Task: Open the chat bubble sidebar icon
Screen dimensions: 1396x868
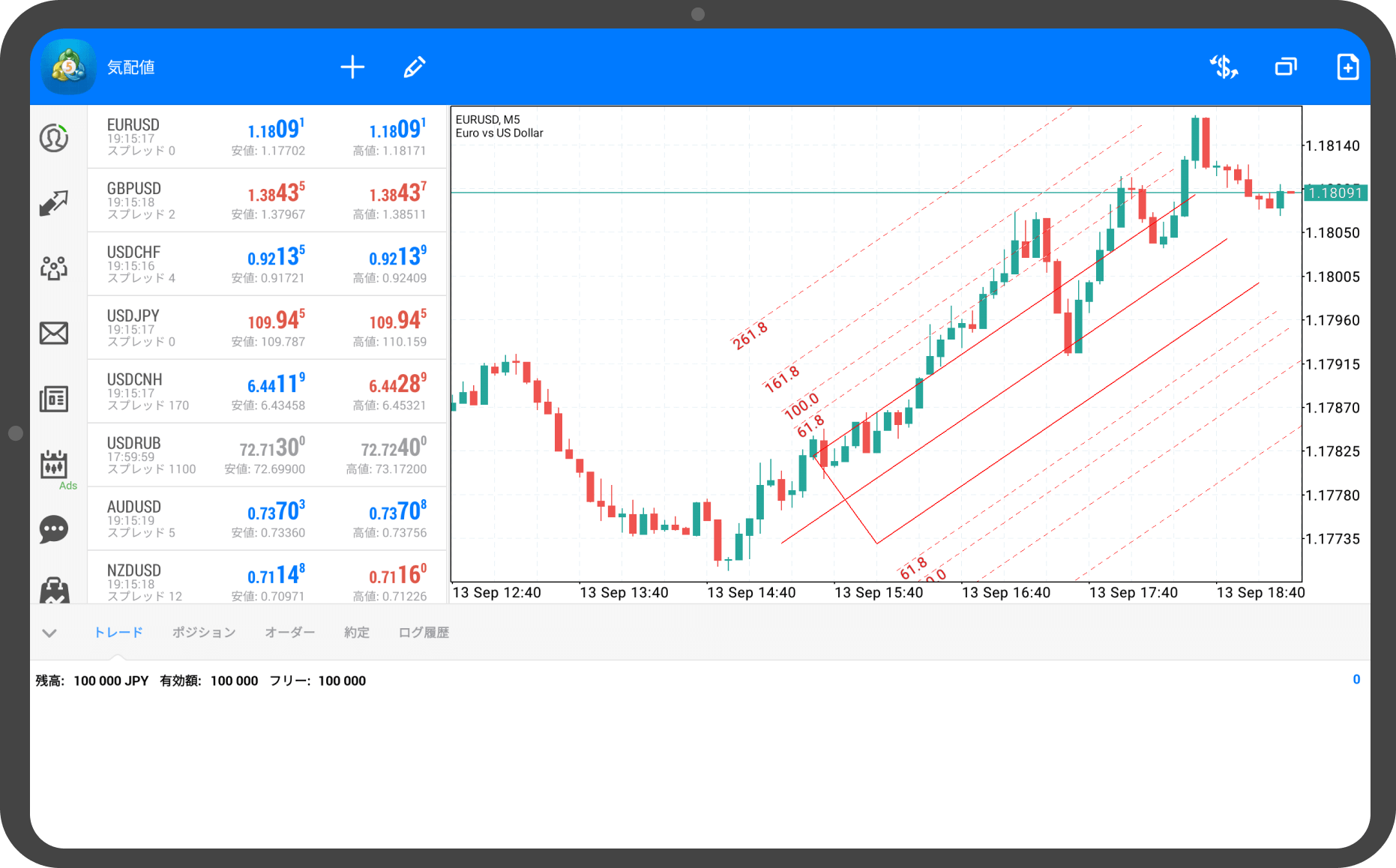Action: 54,529
